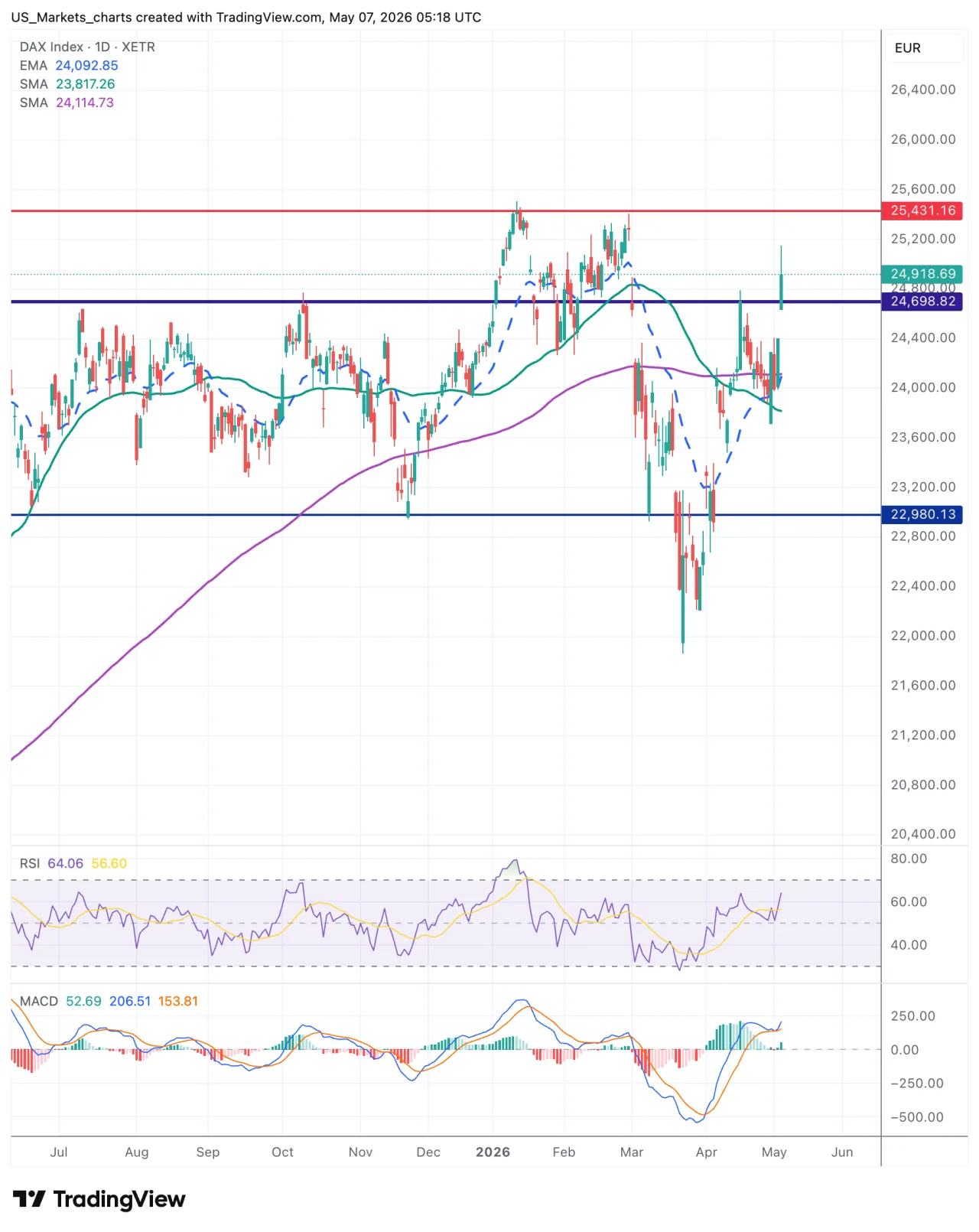Click the Dec label on time axis
Screen dimensions: 979x1232
428,1152
